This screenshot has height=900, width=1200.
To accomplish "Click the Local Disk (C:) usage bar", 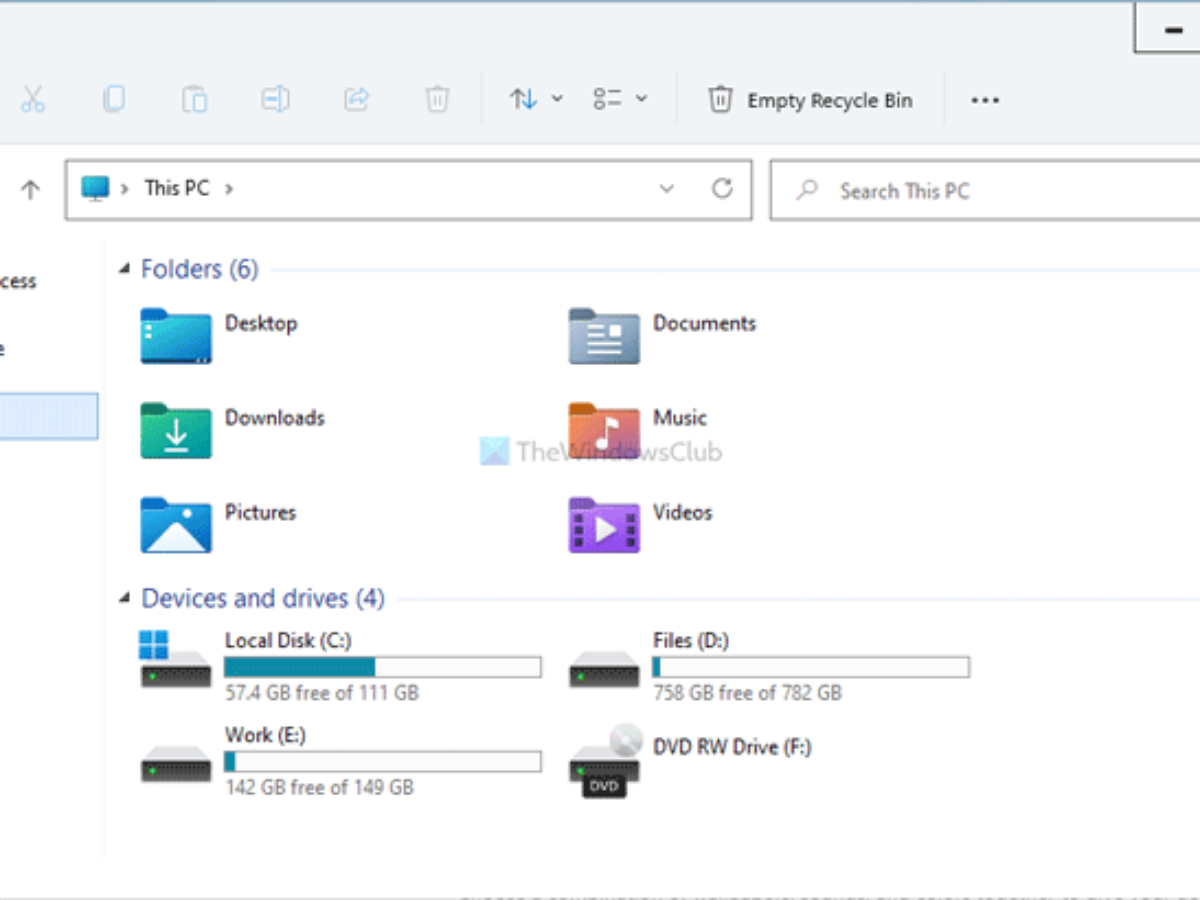I will pyautogui.click(x=383, y=667).
